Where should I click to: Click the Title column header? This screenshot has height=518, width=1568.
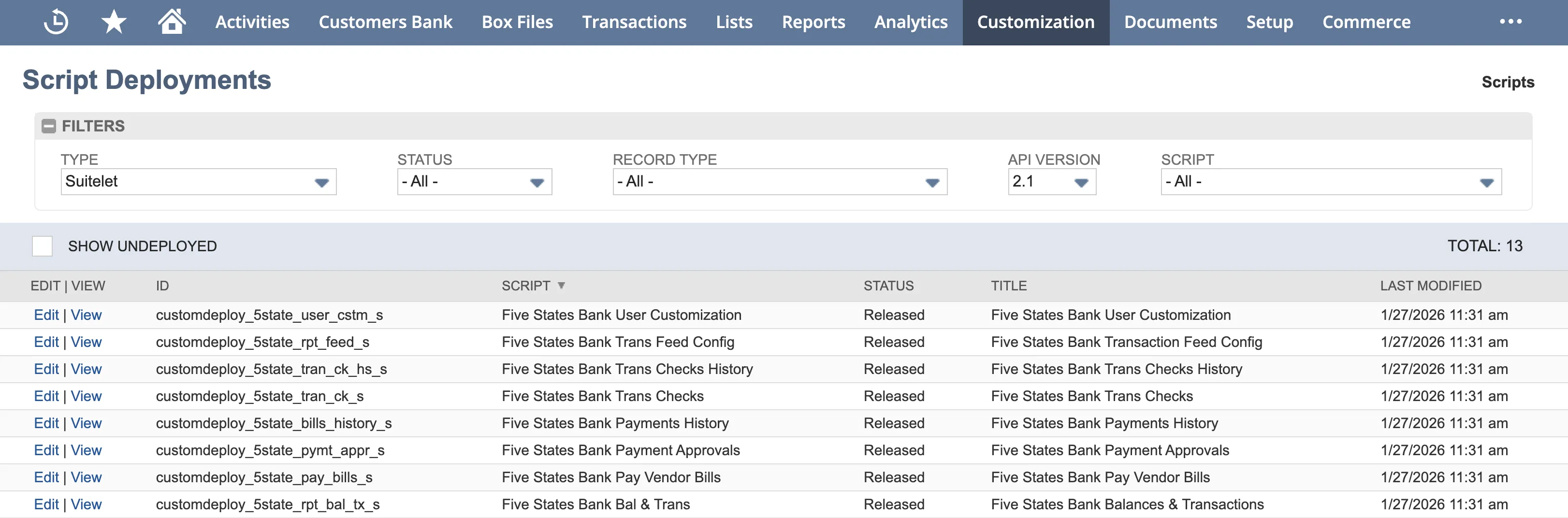tap(1009, 286)
